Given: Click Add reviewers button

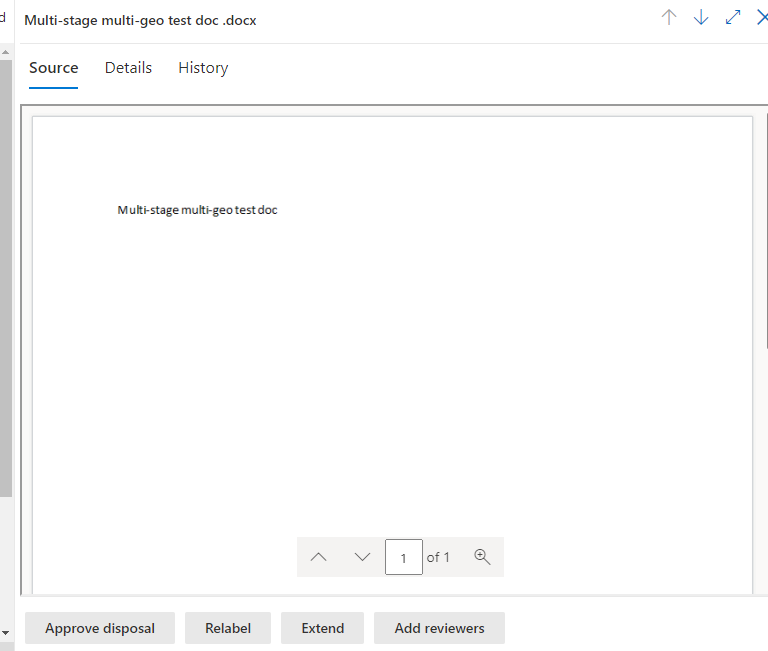Looking at the screenshot, I should (x=439, y=628).
